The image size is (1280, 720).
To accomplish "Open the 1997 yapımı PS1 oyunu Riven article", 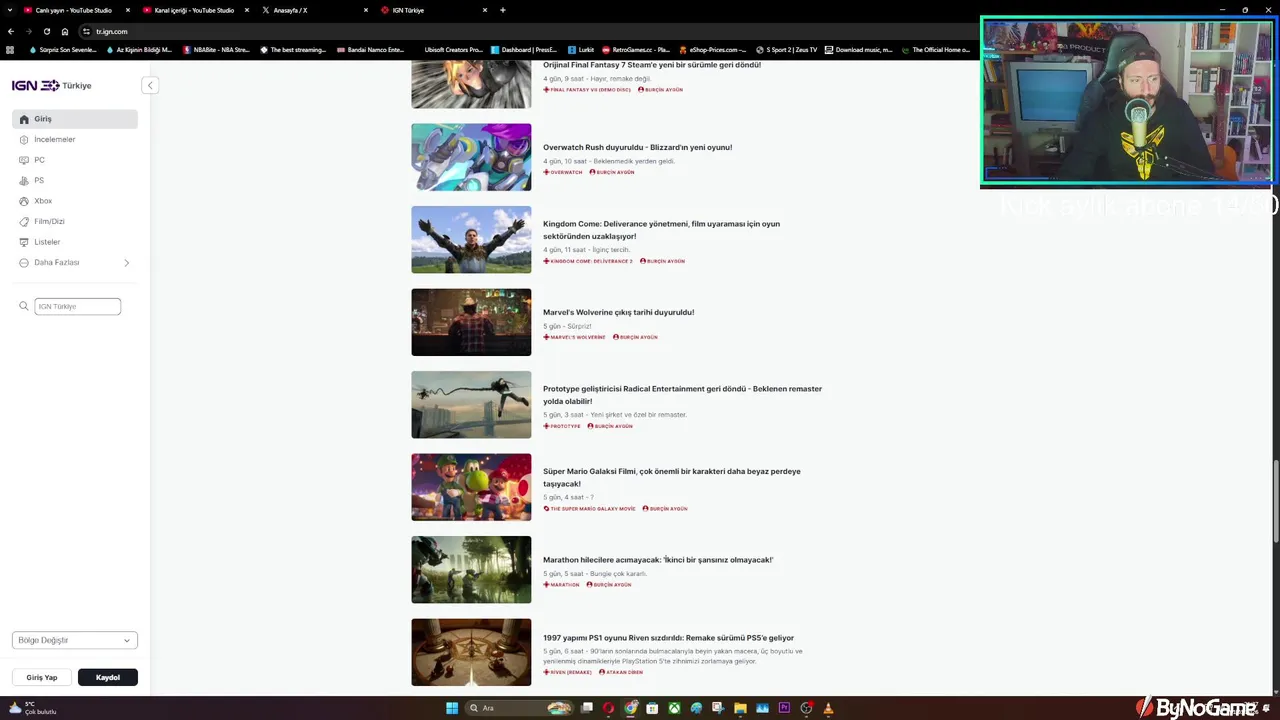I will click(668, 638).
